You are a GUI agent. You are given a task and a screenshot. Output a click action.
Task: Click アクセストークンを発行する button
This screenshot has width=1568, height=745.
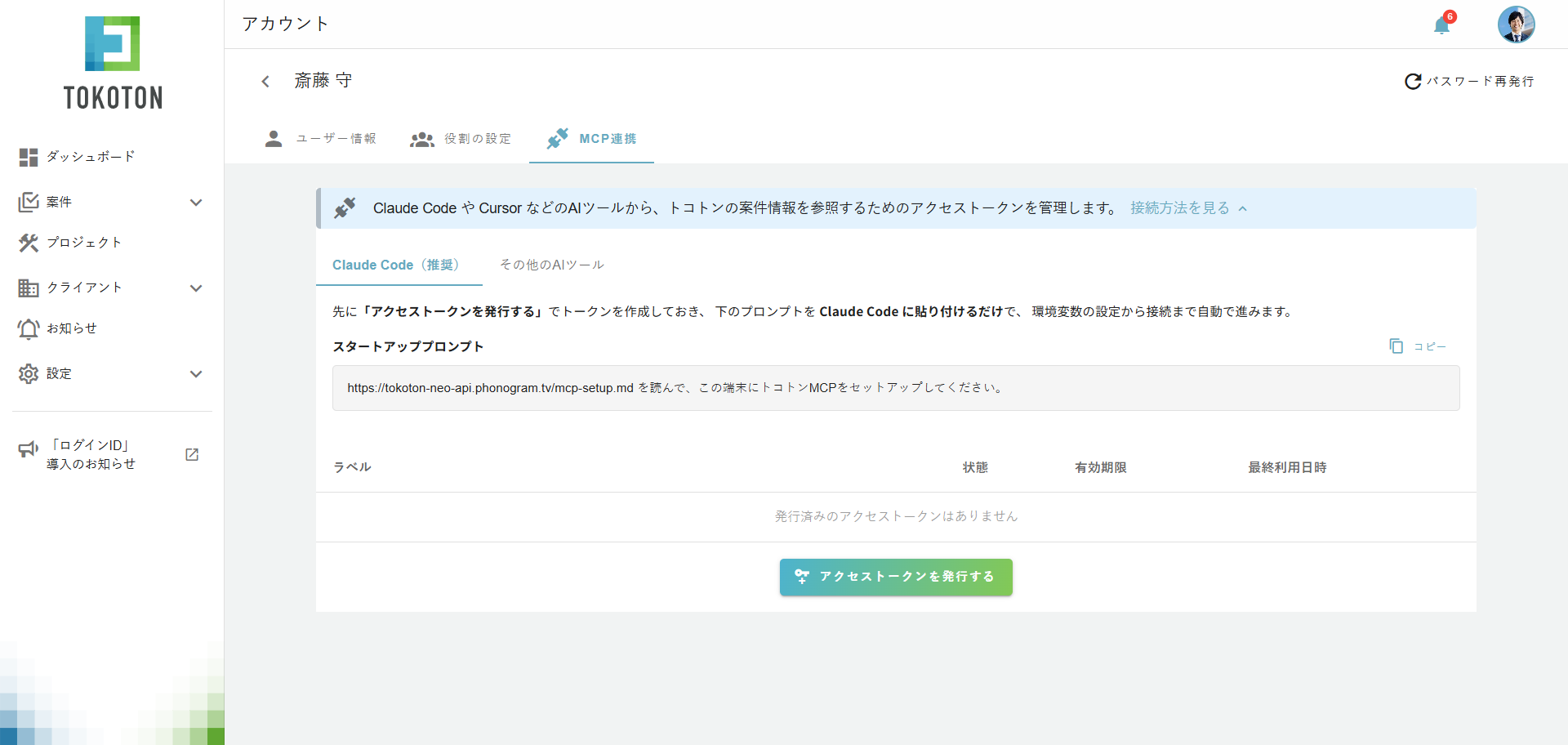pyautogui.click(x=896, y=577)
